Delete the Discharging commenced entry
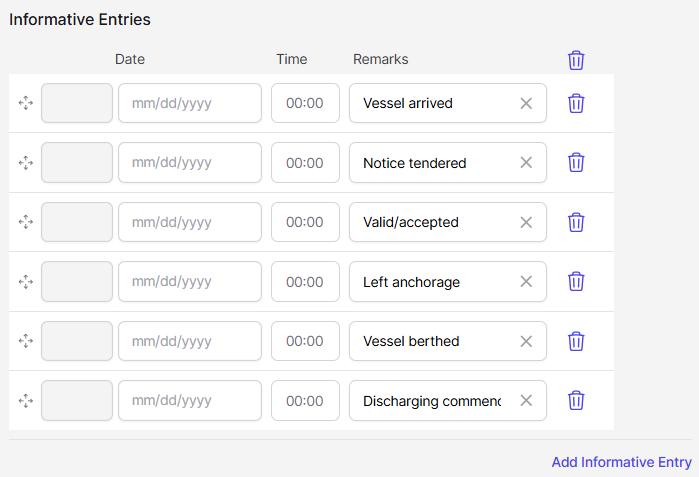Screen dimensions: 699x477 pyautogui.click(x=576, y=401)
